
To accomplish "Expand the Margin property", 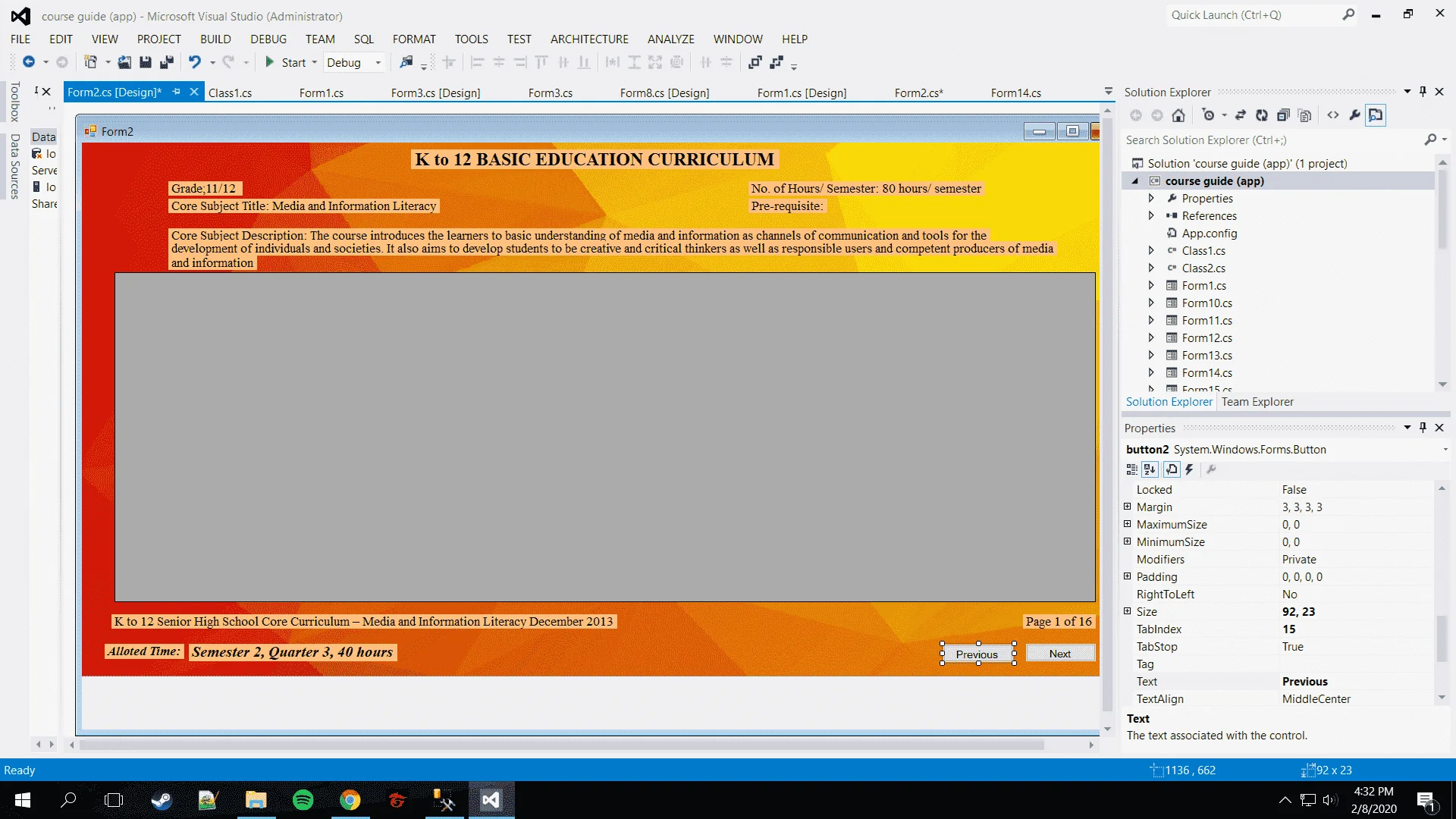I will [1128, 507].
